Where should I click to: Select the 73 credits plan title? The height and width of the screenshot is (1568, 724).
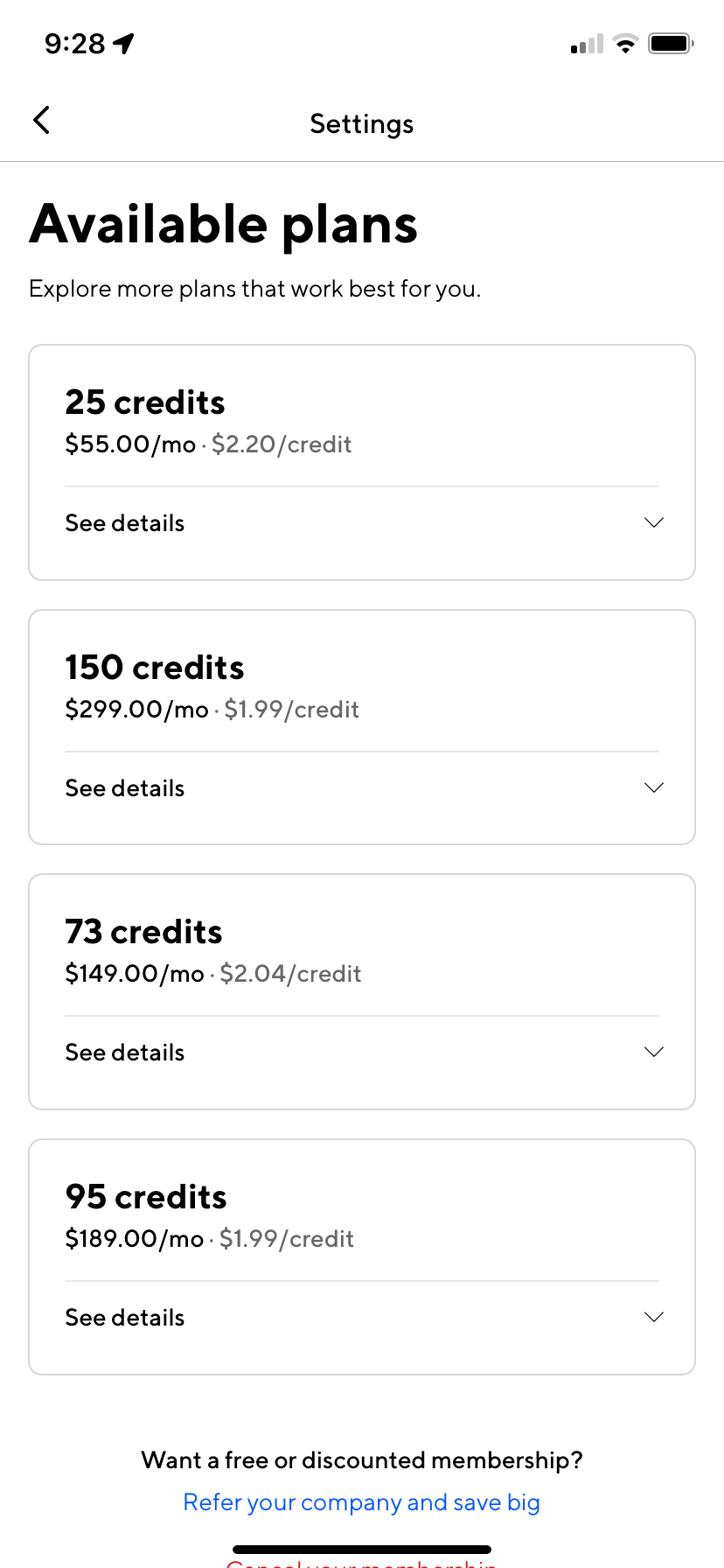tap(144, 932)
